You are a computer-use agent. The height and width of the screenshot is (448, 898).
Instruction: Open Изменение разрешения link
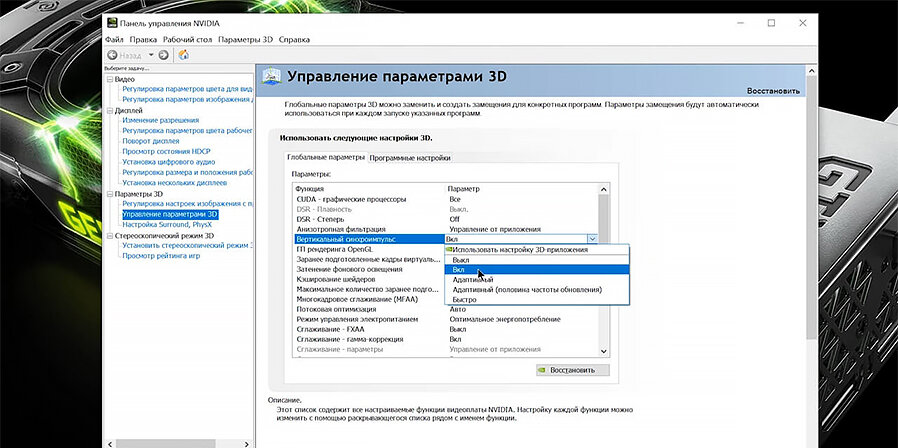(x=160, y=120)
